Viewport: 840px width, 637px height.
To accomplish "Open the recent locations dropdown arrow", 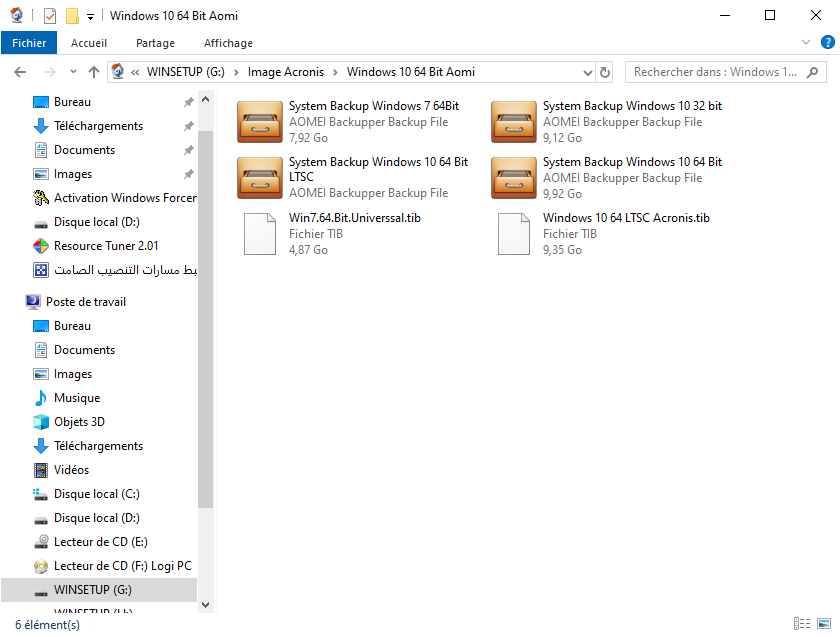I will click(73, 72).
